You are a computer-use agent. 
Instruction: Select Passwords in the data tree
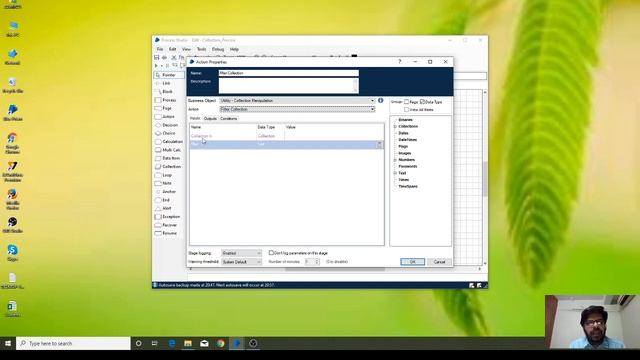(408, 167)
